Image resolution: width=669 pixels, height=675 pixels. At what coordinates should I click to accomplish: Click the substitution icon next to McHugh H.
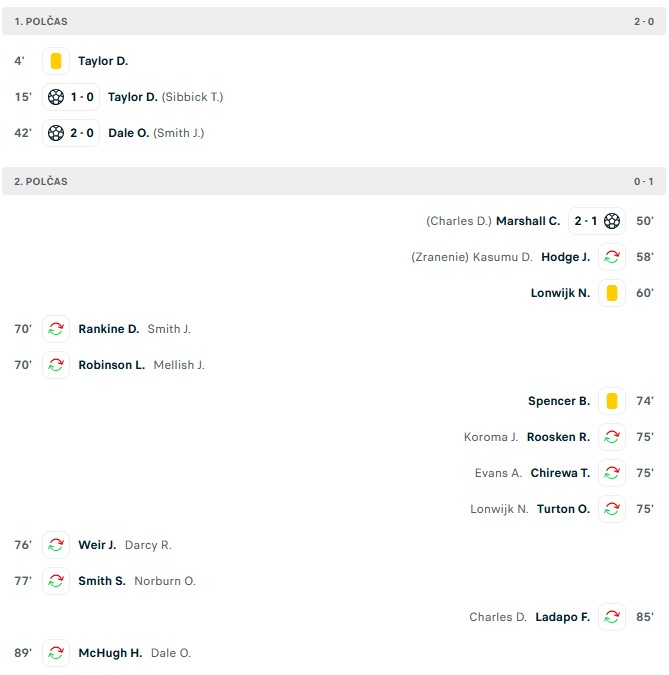click(56, 653)
